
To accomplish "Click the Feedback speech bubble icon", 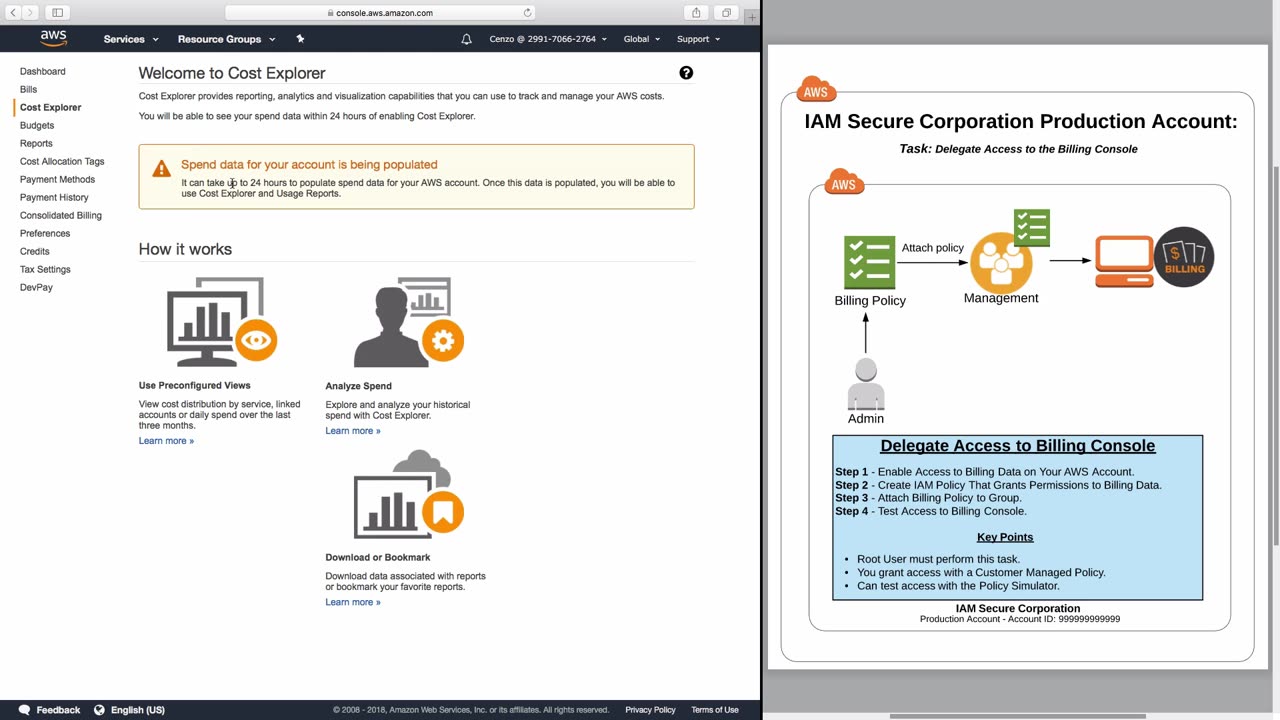I will [x=25, y=710].
